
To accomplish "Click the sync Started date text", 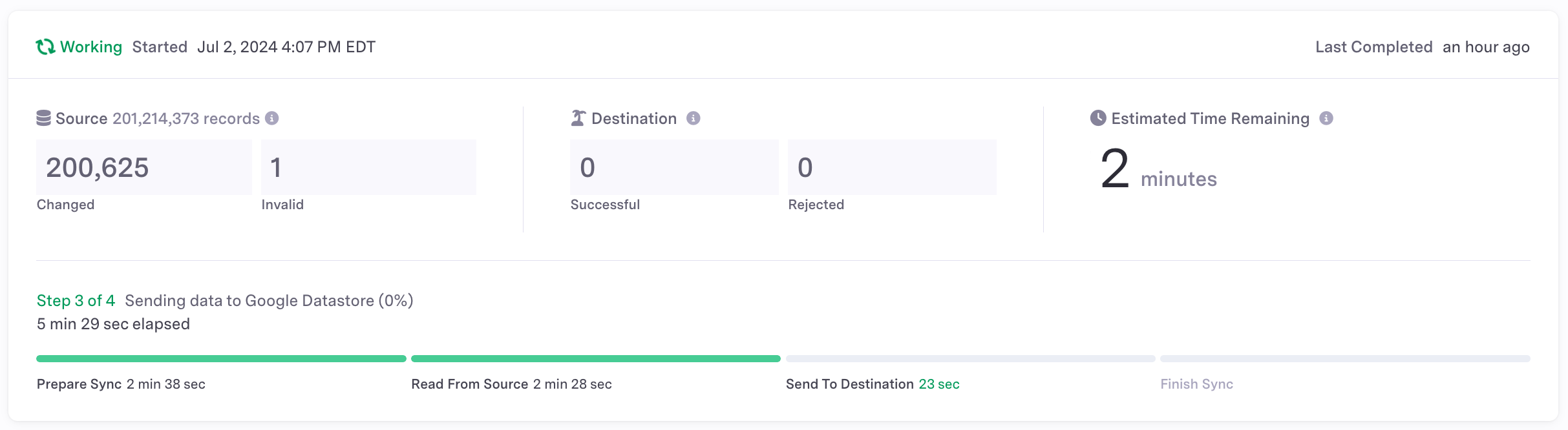I will [x=286, y=47].
